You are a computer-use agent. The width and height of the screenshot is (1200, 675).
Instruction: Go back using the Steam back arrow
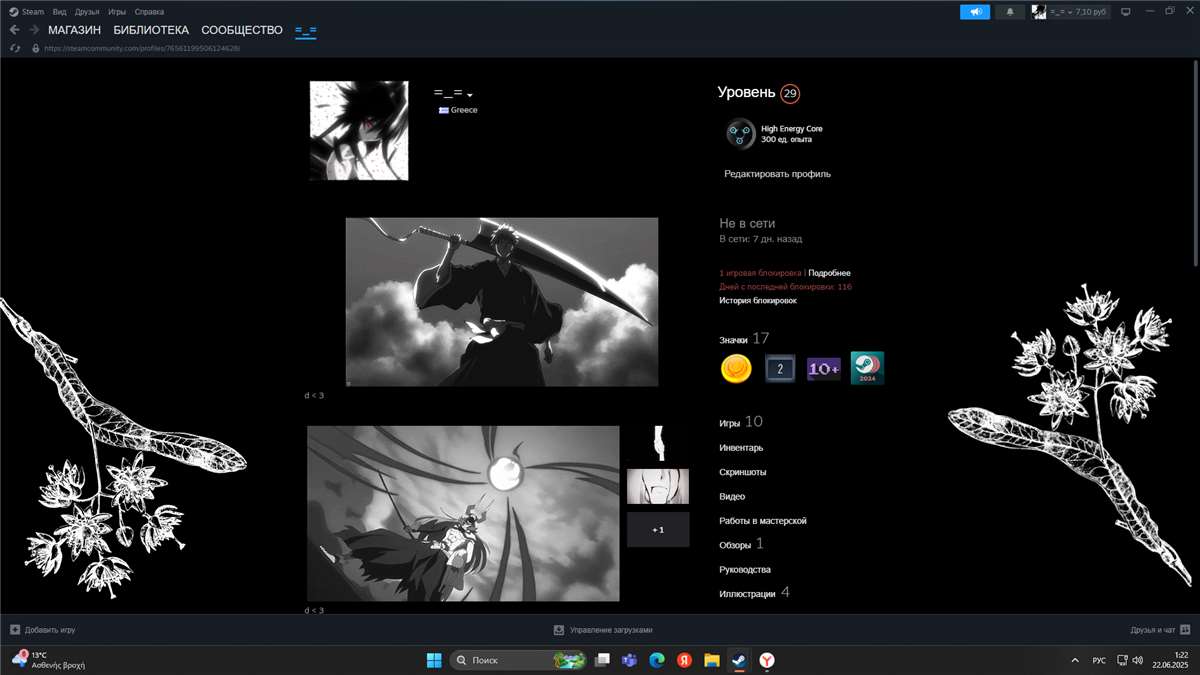click(14, 30)
